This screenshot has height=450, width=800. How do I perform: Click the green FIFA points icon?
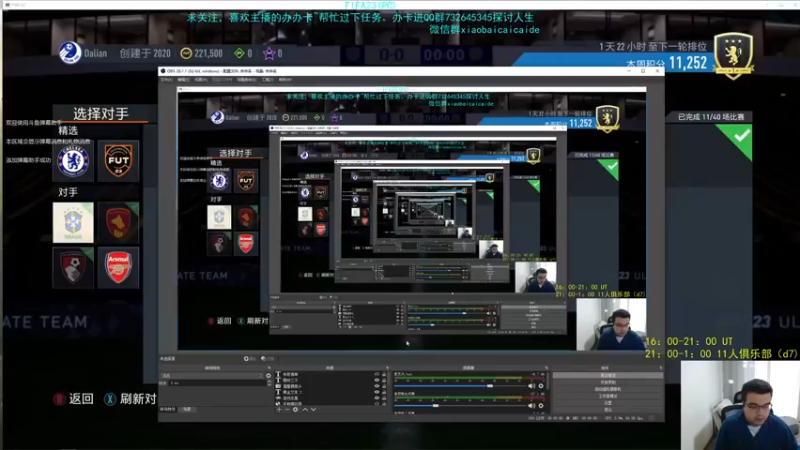[x=239, y=53]
